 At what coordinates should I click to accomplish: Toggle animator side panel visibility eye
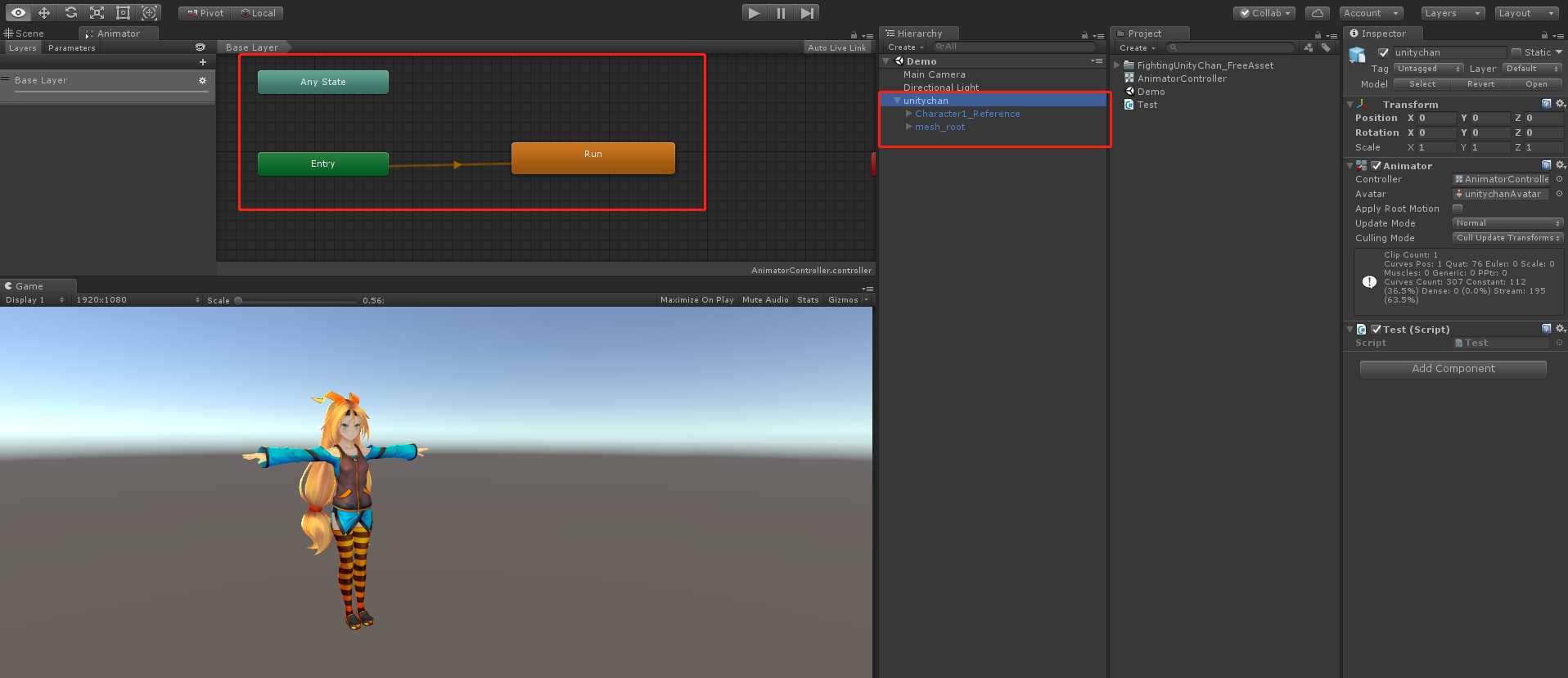(201, 47)
